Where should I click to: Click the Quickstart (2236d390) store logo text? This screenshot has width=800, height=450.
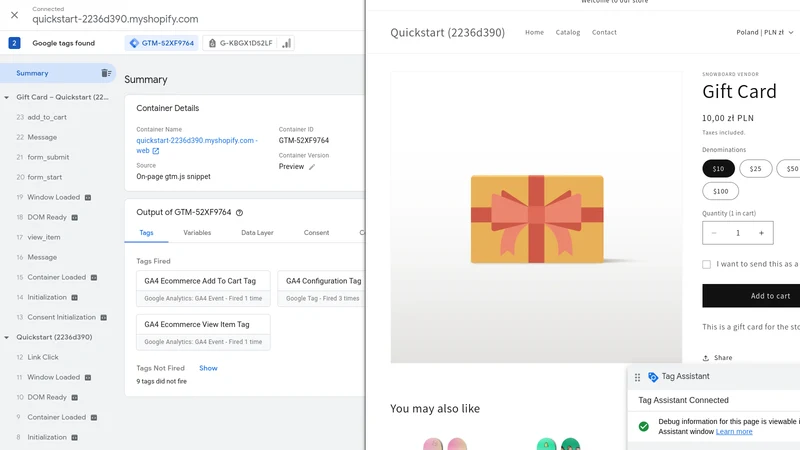click(447, 33)
